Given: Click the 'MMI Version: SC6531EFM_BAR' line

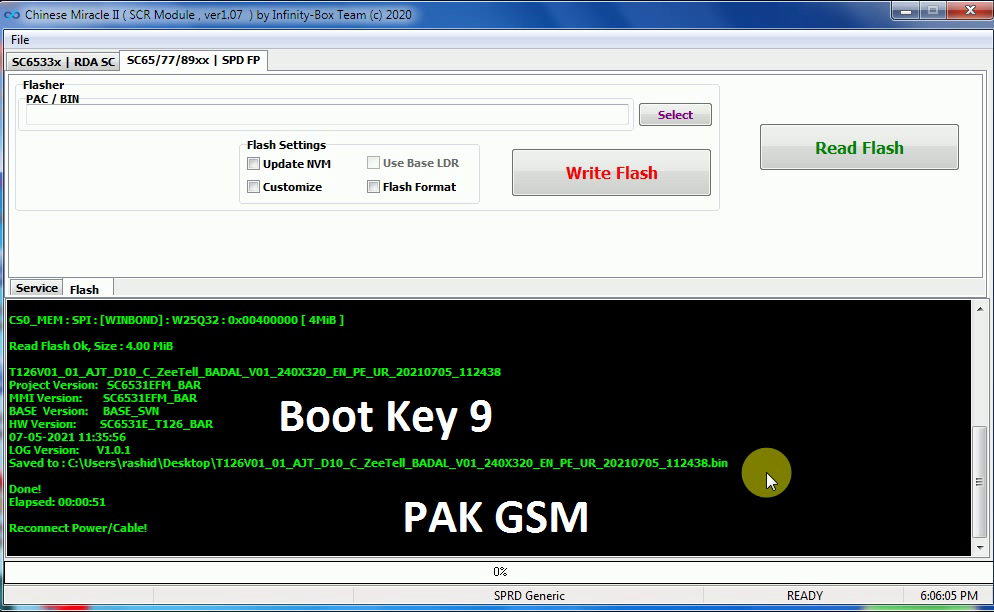Looking at the screenshot, I should click(x=103, y=398).
